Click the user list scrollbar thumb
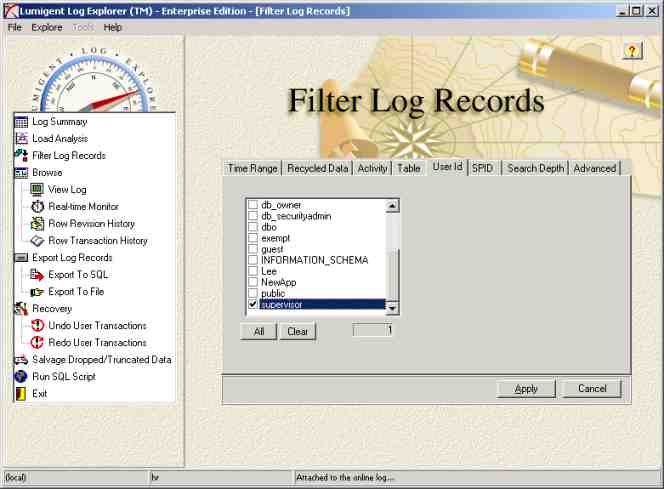Image resolution: width=664 pixels, height=489 pixels. [392, 275]
